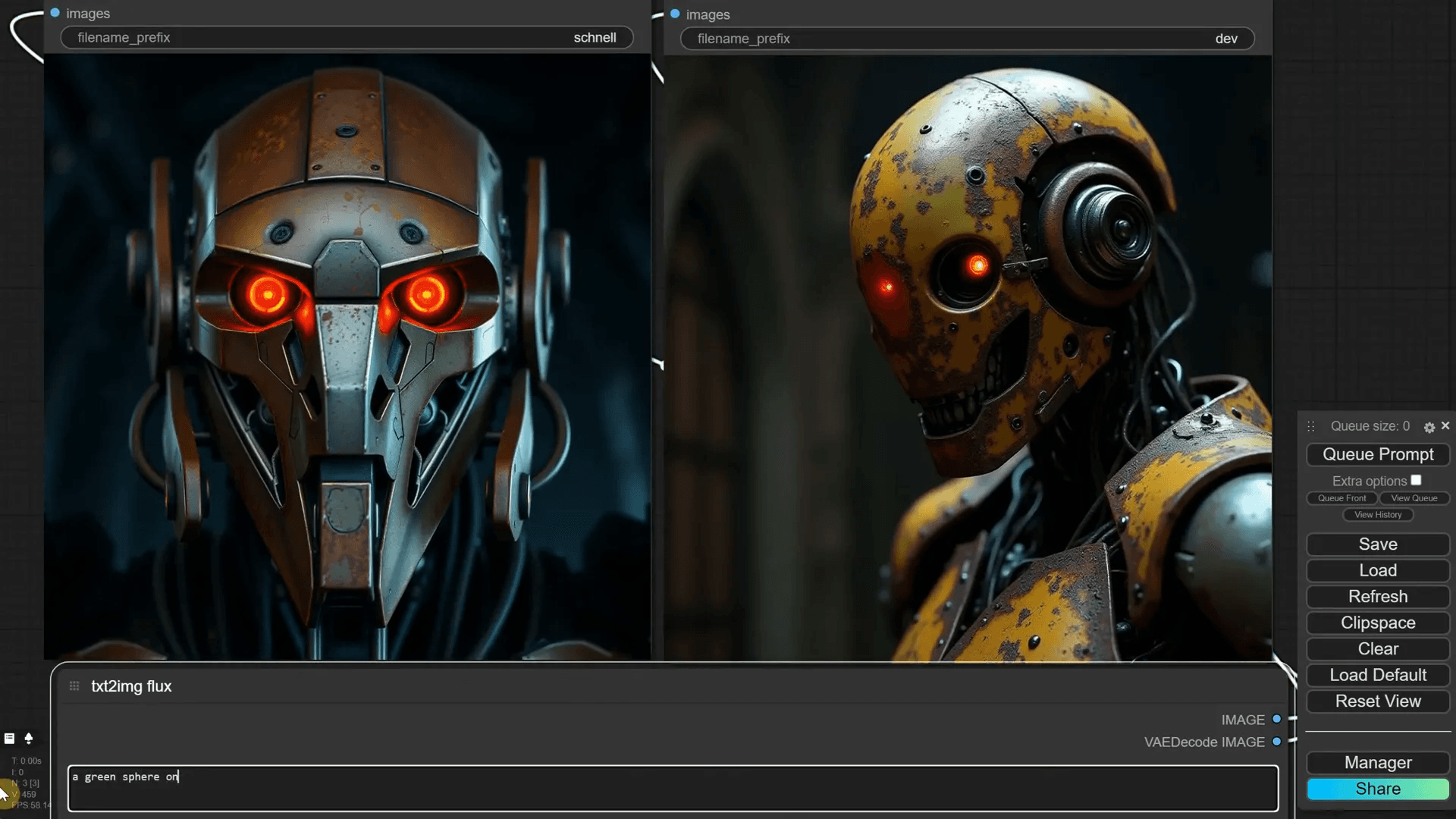This screenshot has width=1456, height=819.
Task: Click the IMAGE output connector dot
Action: (1277, 719)
